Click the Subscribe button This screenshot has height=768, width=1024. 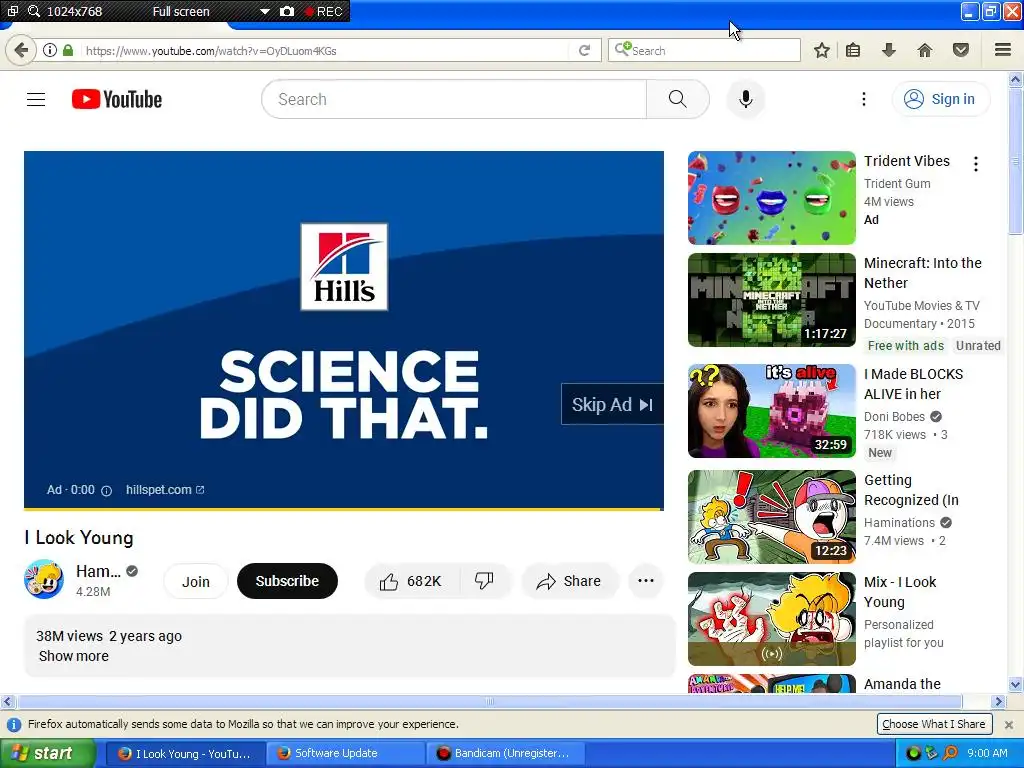point(287,581)
